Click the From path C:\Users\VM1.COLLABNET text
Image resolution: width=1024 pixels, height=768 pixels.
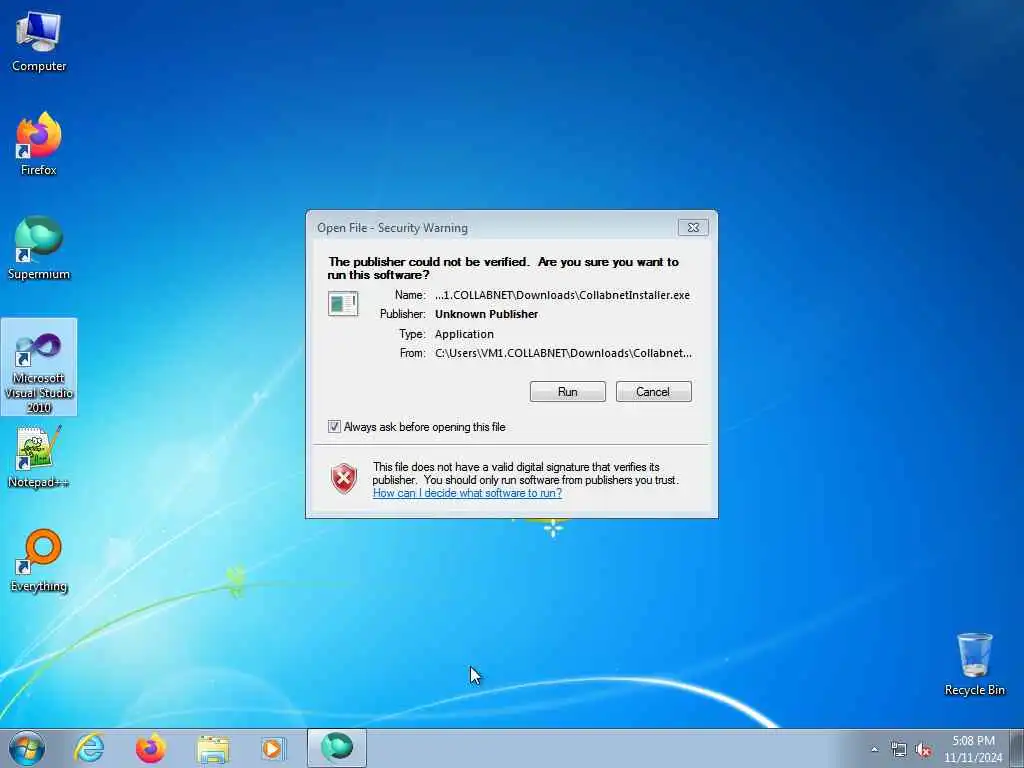[x=563, y=353]
